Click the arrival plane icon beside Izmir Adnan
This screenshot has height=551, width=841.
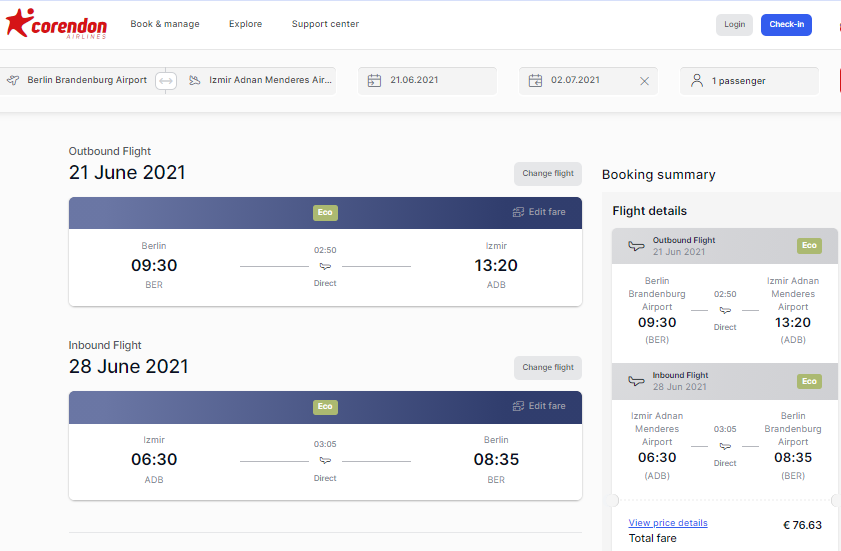coord(195,80)
